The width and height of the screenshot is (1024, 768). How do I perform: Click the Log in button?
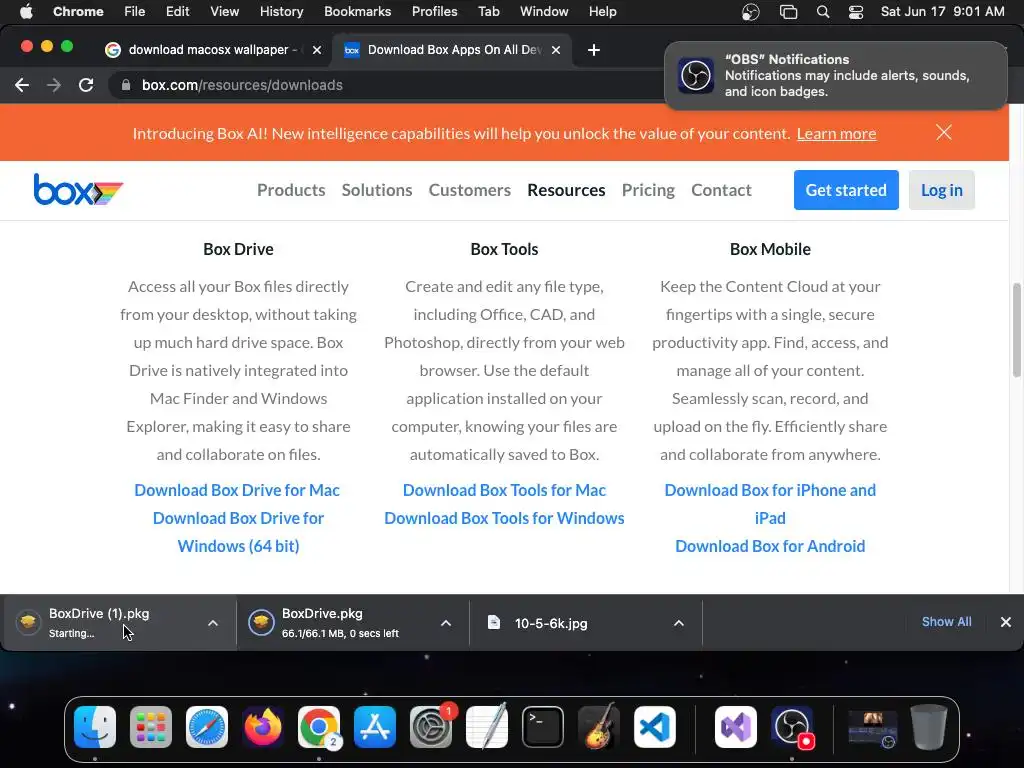click(941, 190)
